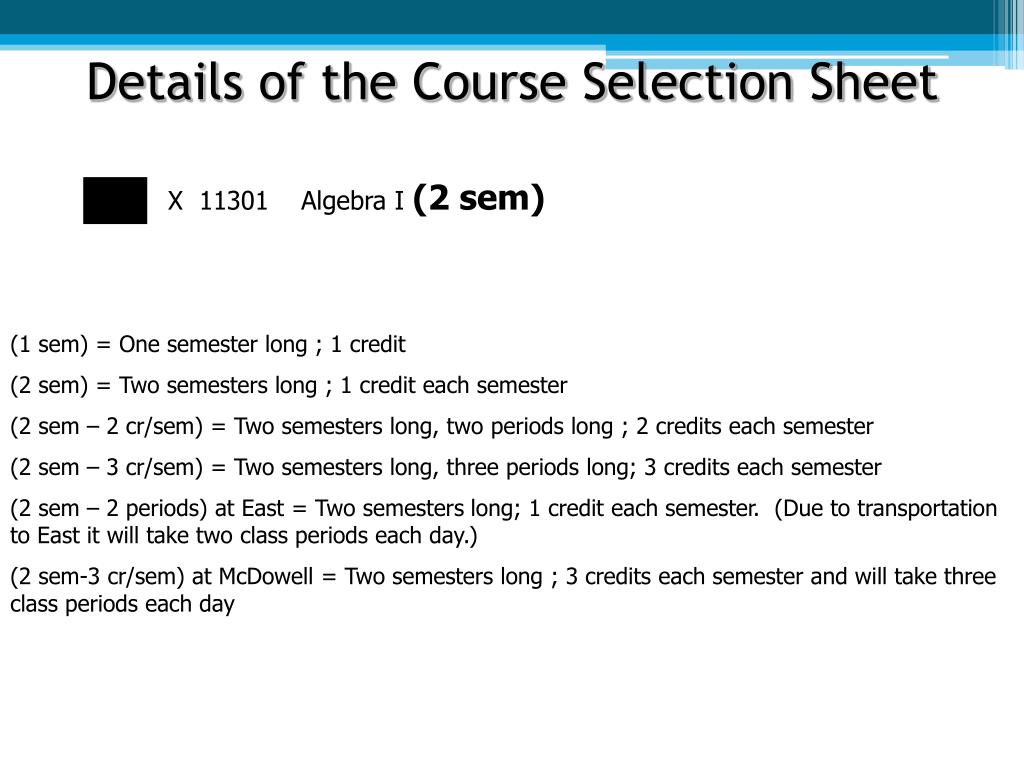Click the (2 sem – 3 cr/sem) line
Image resolution: width=1024 pixels, height=768 pixels.
tap(445, 468)
